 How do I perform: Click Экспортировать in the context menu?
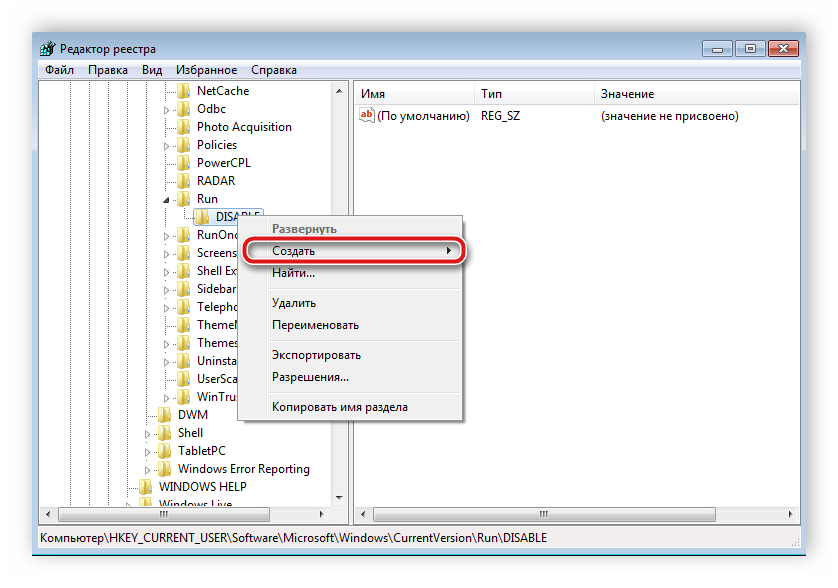(316, 355)
